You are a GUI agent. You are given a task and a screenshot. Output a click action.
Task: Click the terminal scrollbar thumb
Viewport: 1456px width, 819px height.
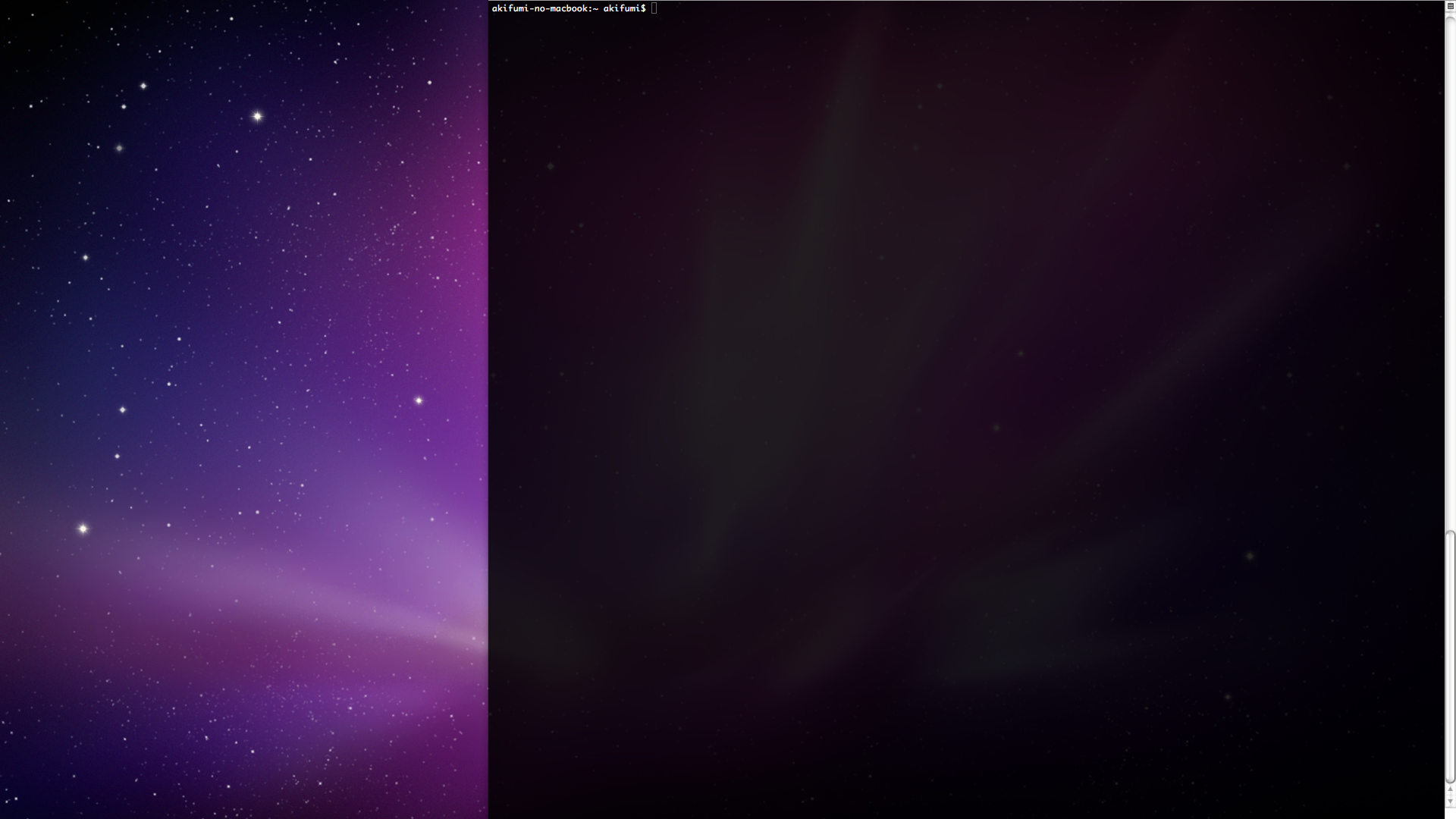[1450, 656]
